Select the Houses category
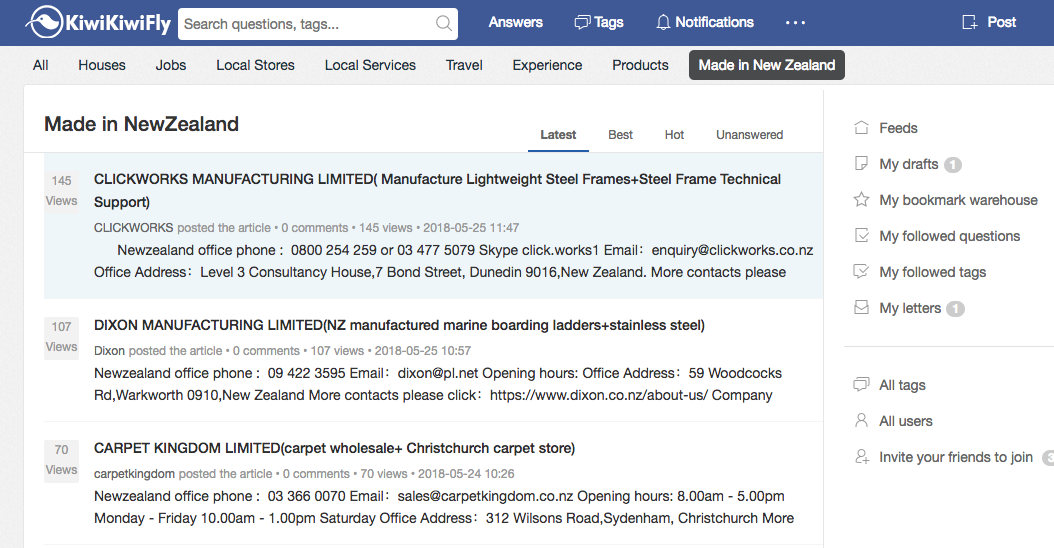Screen dimensions: 1054x548 click(x=102, y=65)
